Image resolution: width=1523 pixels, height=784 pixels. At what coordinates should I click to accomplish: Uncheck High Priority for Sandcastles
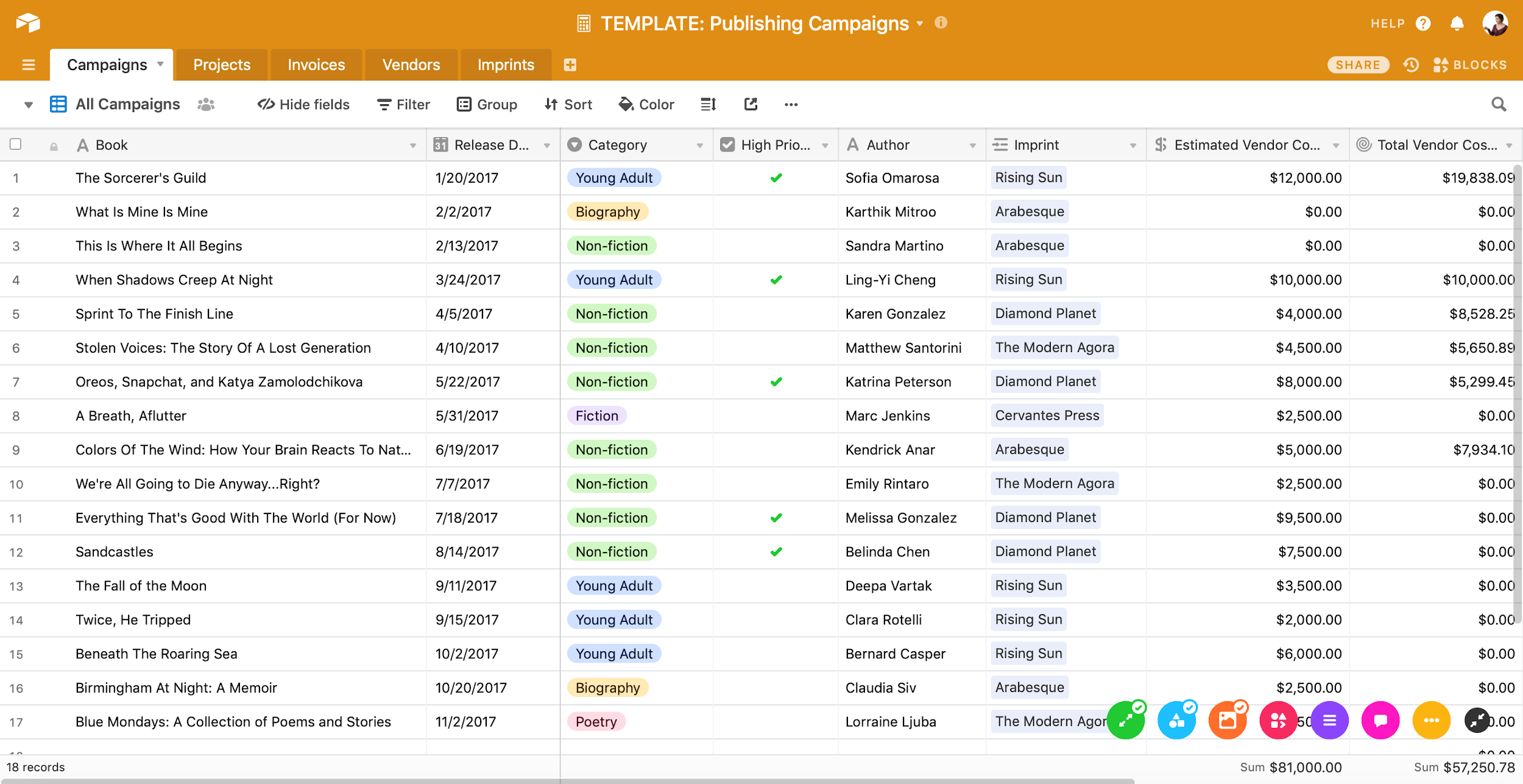(776, 552)
